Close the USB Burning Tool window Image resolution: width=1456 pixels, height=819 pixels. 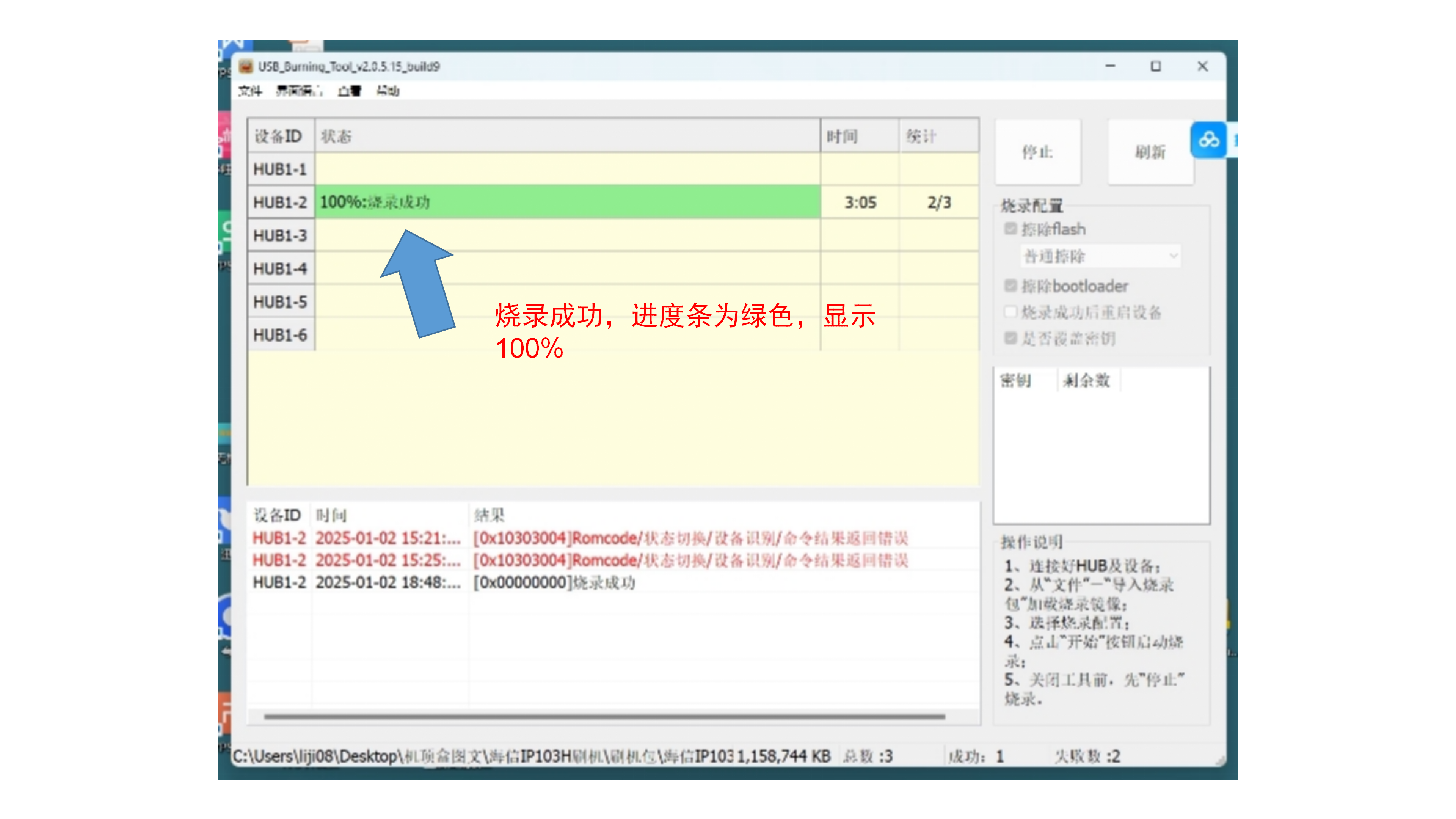[1203, 67]
